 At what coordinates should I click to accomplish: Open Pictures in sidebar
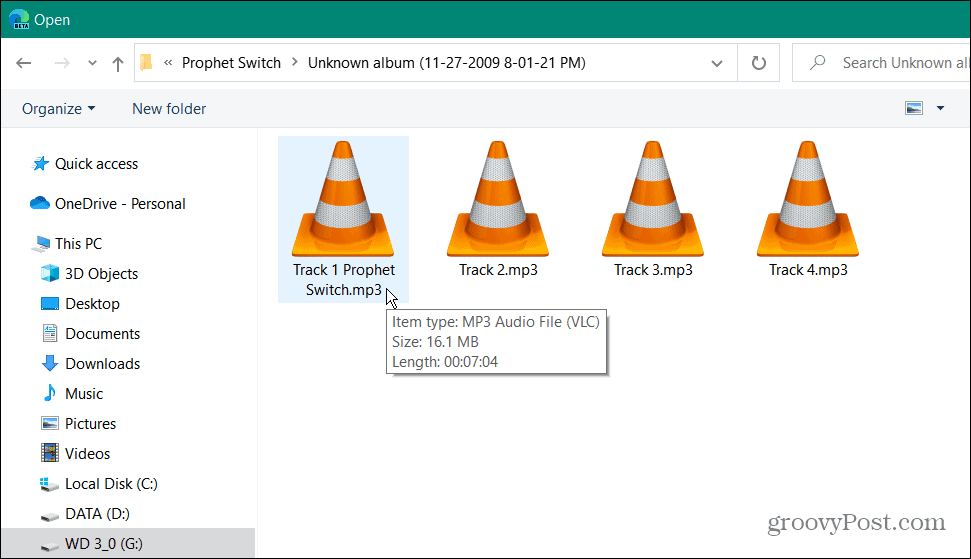coord(90,423)
